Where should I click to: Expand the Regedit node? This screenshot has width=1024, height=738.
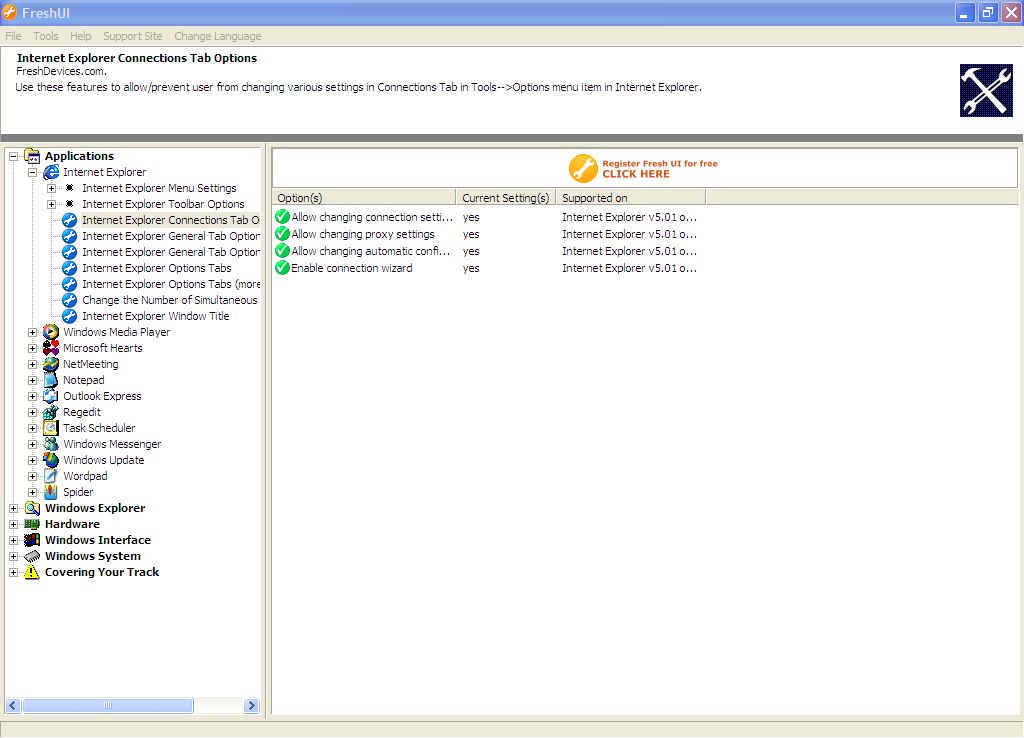32,412
